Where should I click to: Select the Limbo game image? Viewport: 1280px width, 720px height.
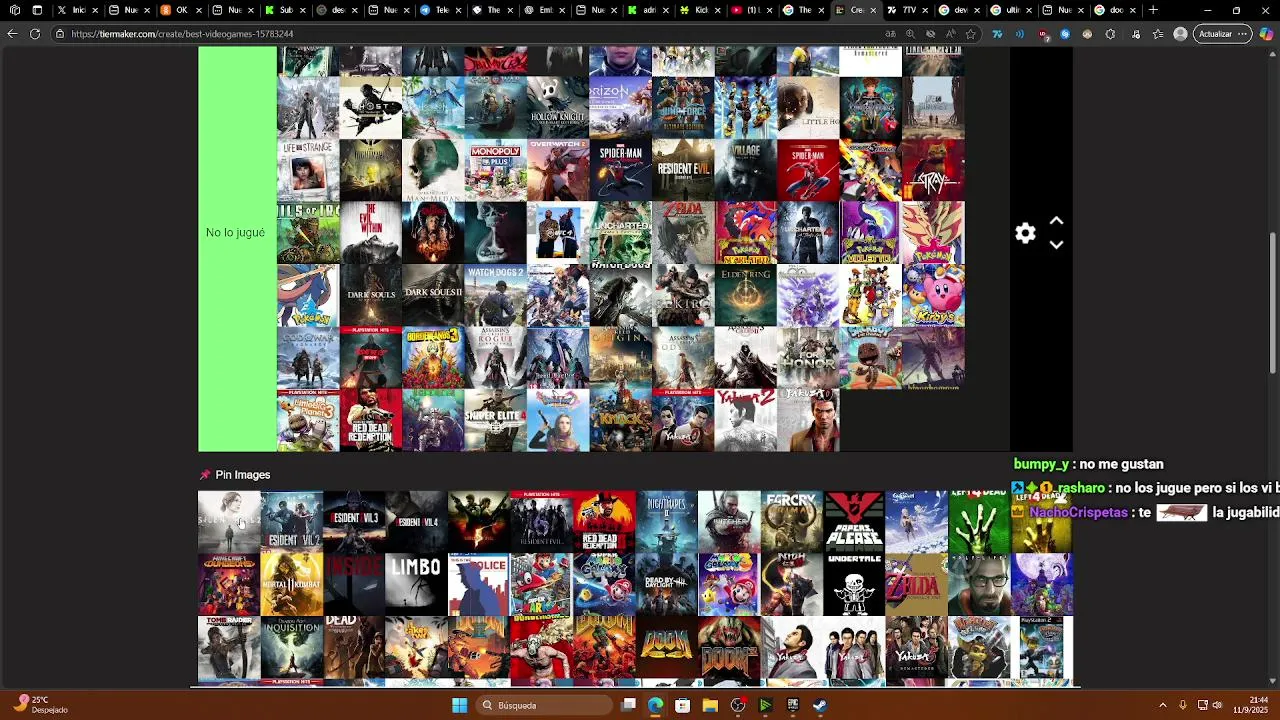click(x=416, y=584)
